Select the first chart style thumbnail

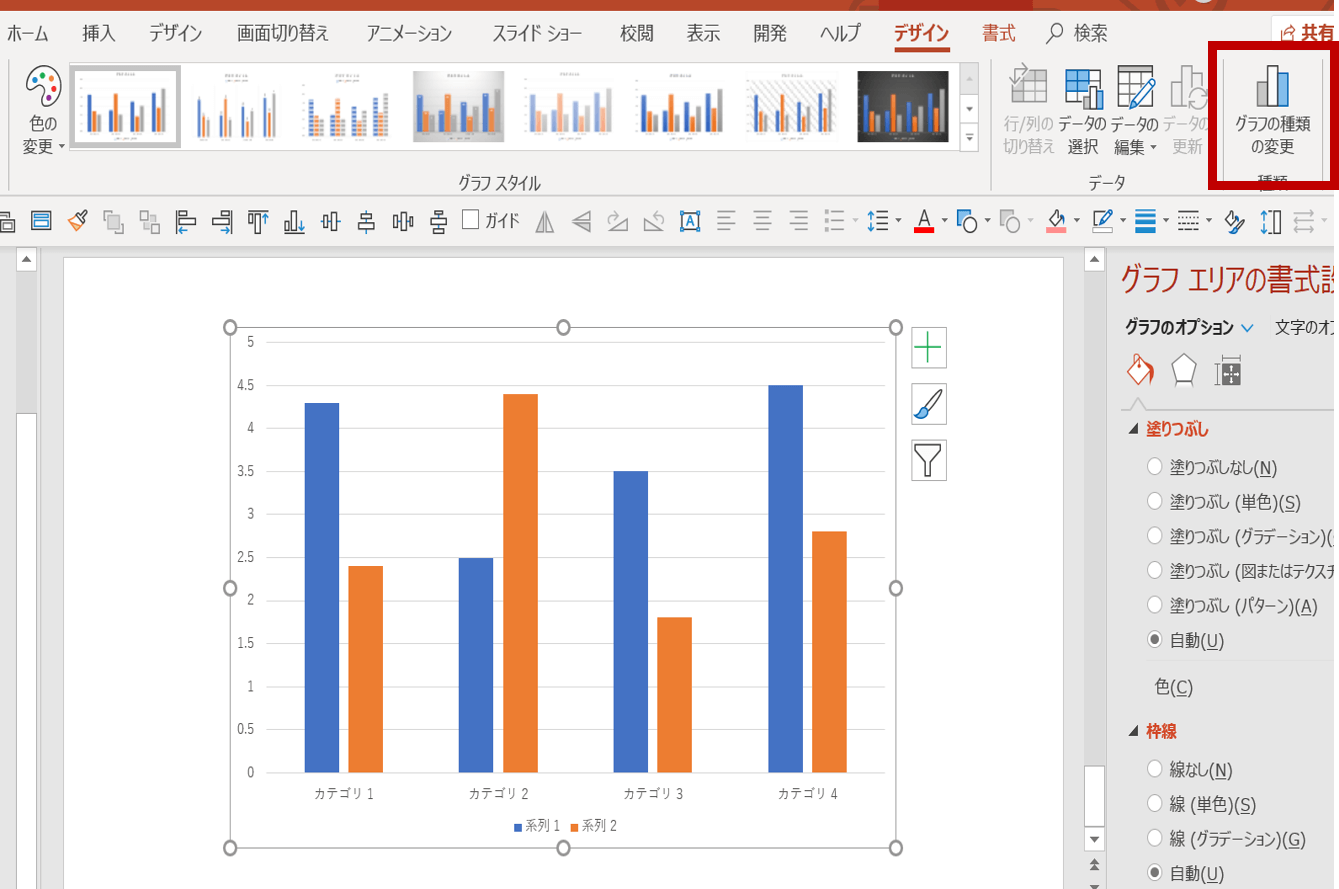click(x=125, y=106)
